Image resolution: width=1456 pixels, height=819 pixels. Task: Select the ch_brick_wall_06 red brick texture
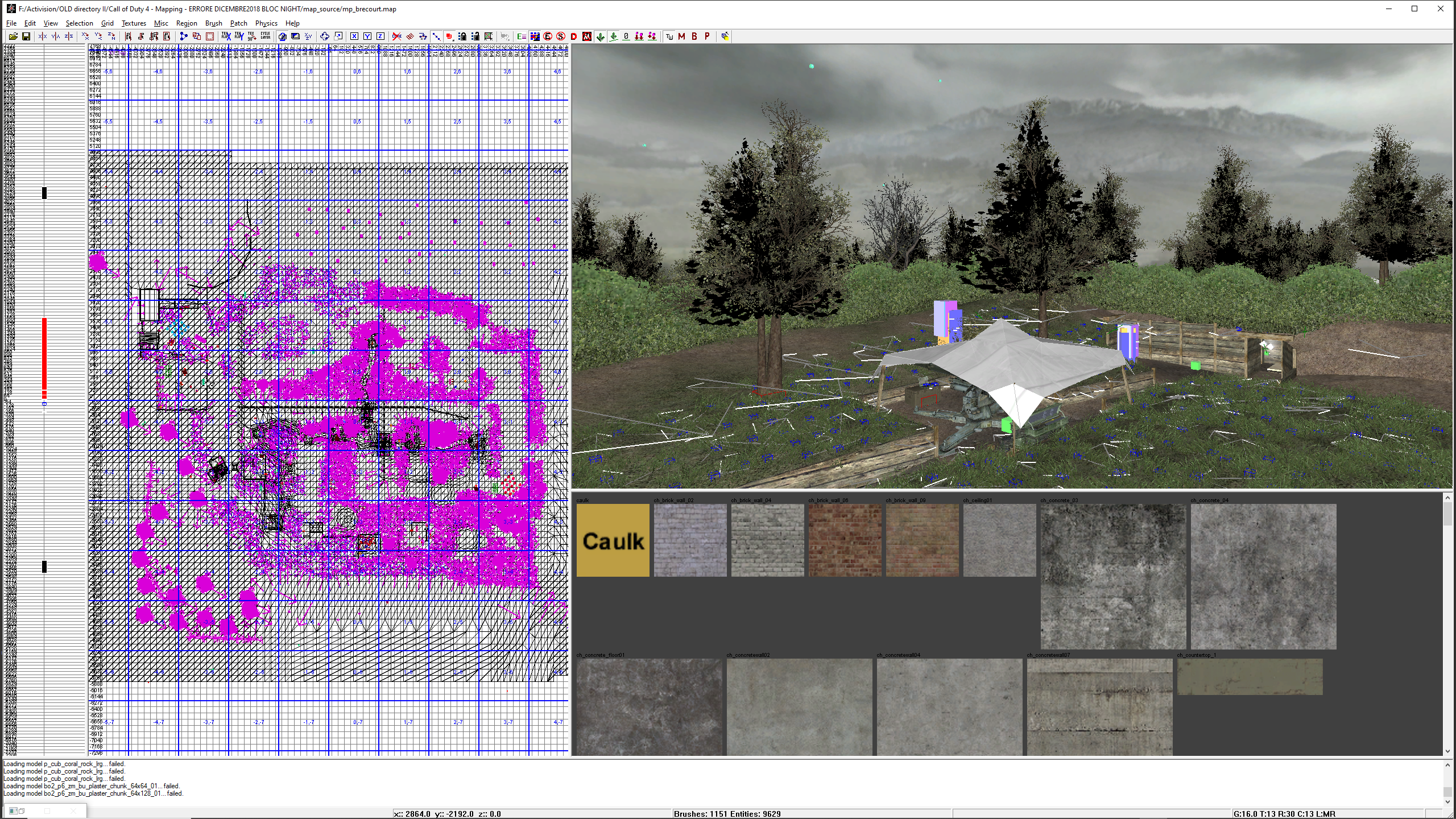coord(845,540)
